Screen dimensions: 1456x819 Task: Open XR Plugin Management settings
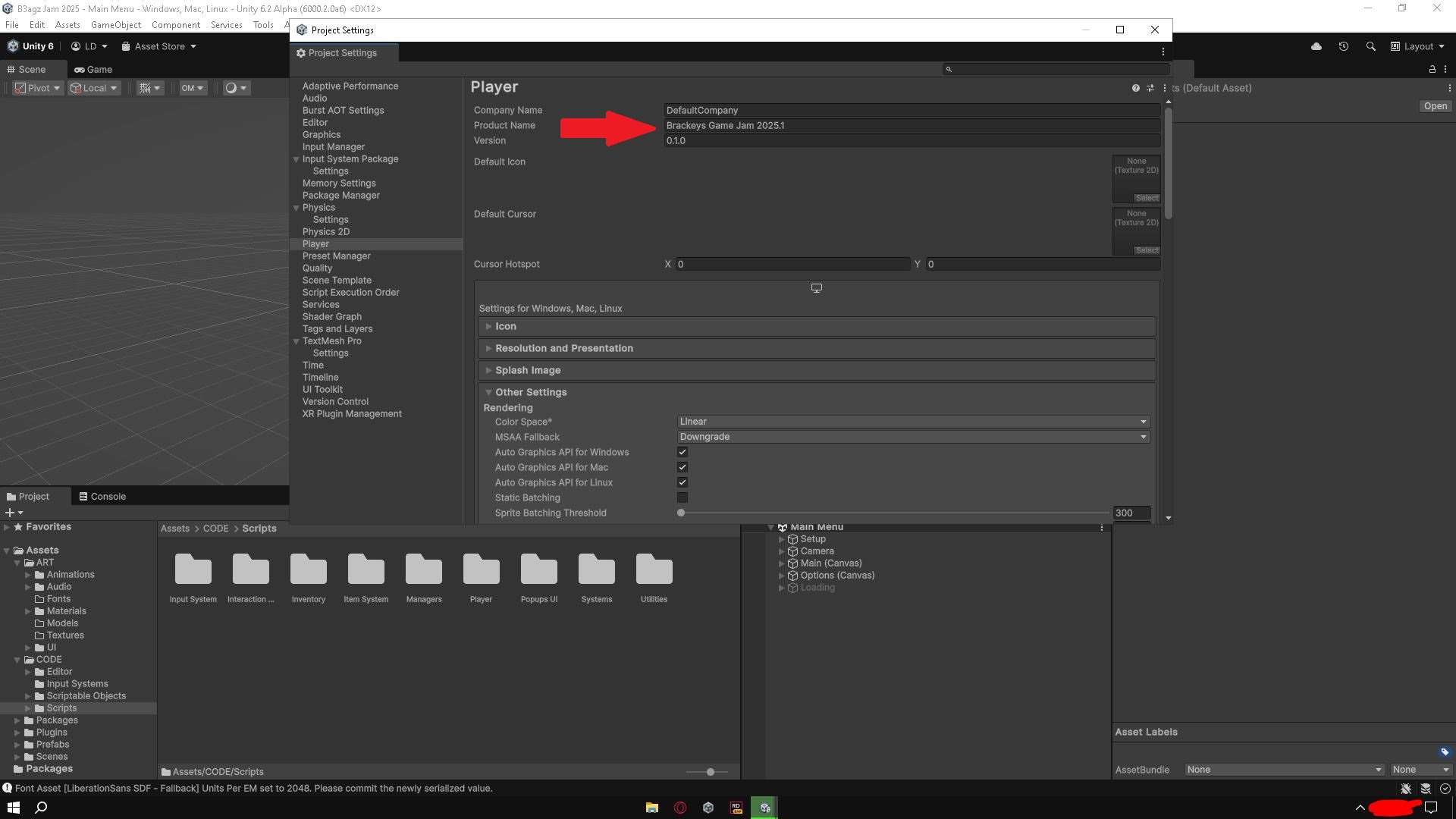click(x=352, y=414)
